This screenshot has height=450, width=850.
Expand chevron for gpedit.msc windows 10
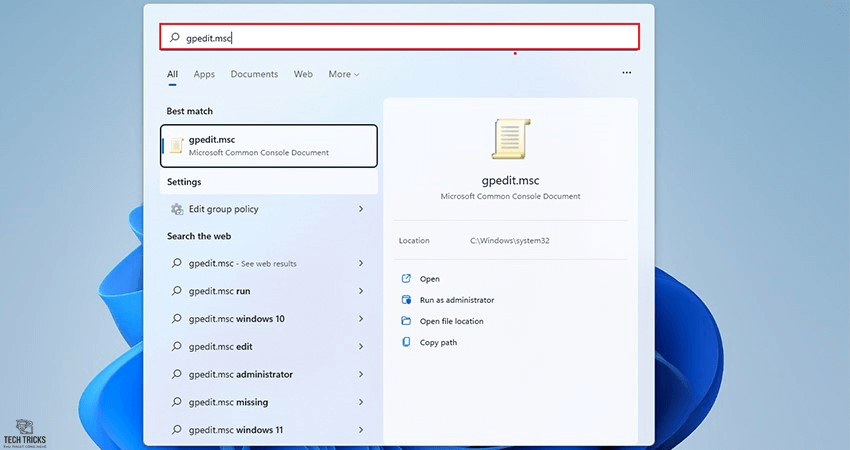(361, 319)
